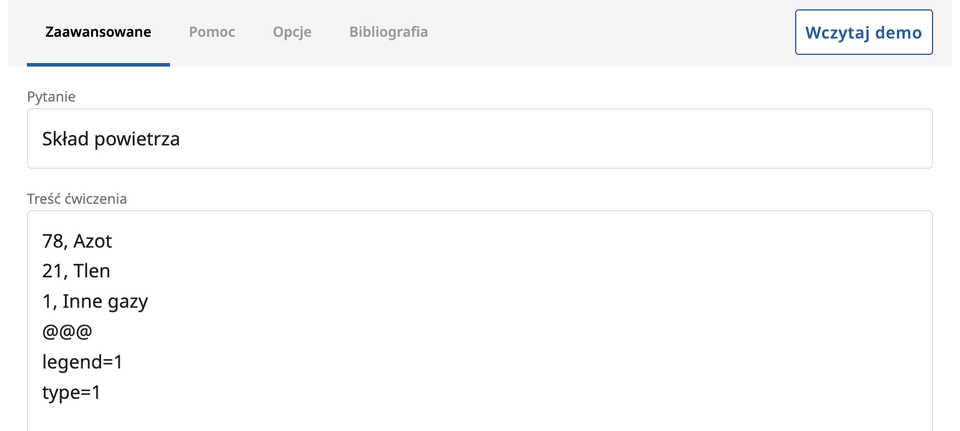Image resolution: width=960 pixels, height=431 pixels.
Task: Click the word "Skład" in question field
Action: [65, 139]
